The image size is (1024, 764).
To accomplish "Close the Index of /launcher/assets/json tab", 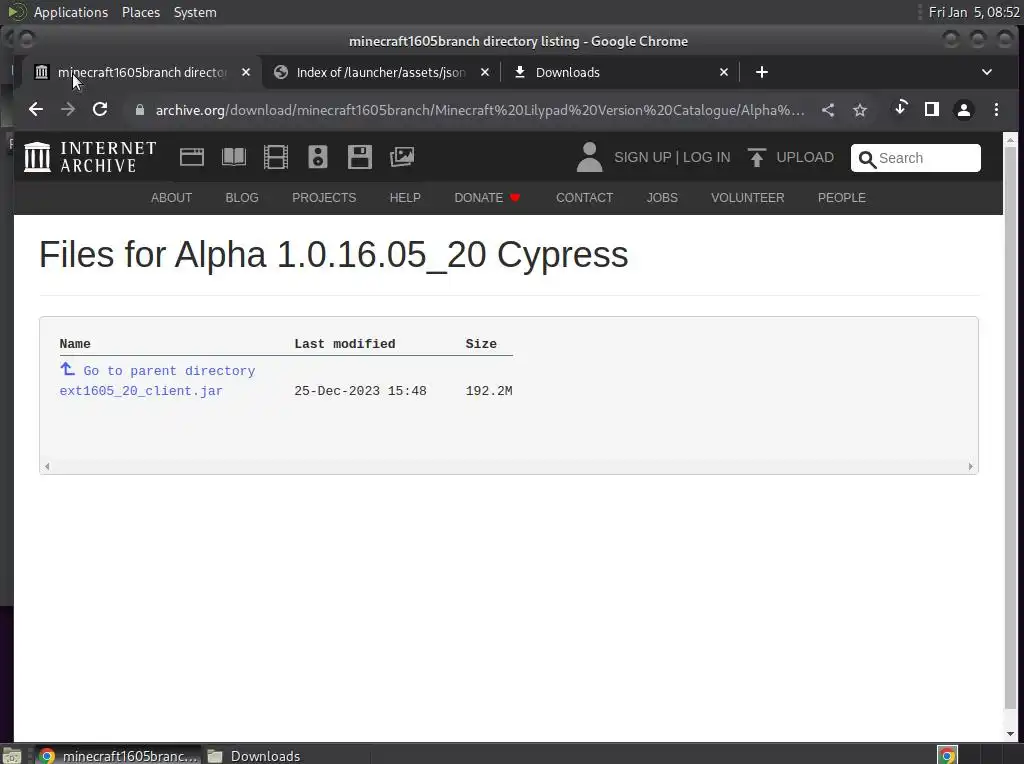I will coord(485,72).
